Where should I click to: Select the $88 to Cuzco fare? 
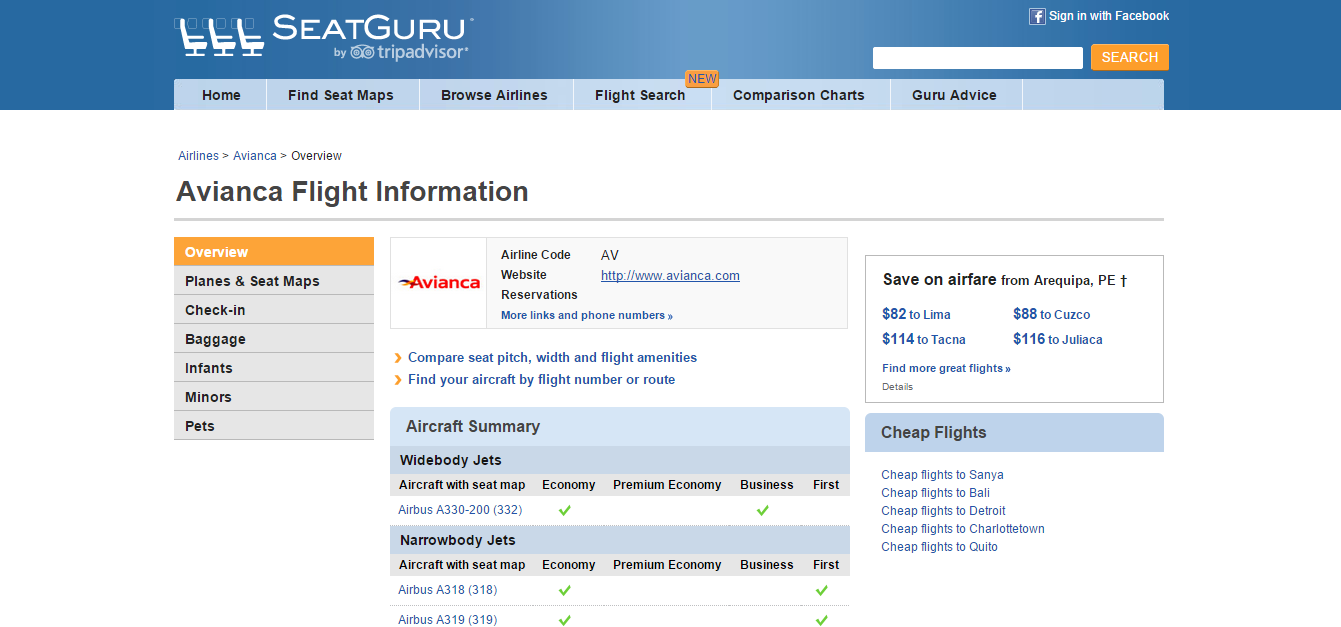(1052, 314)
